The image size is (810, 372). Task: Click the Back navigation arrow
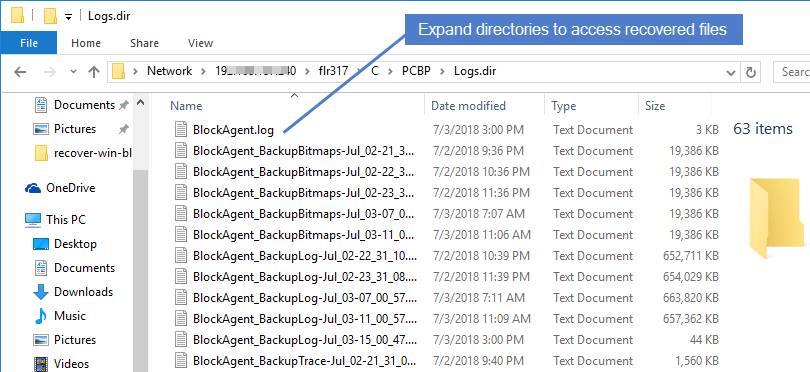20,72
